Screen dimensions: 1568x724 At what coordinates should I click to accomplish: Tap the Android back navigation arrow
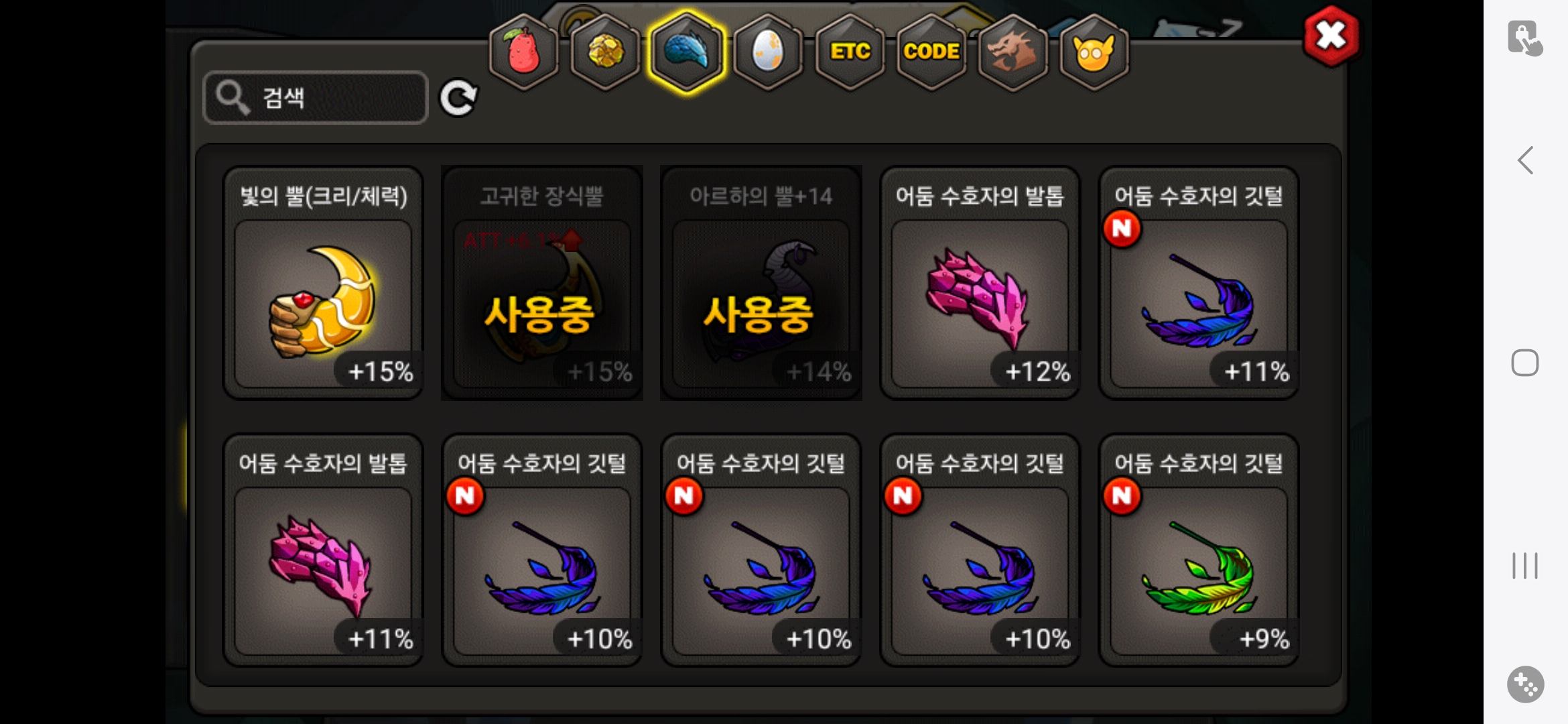pos(1525,160)
